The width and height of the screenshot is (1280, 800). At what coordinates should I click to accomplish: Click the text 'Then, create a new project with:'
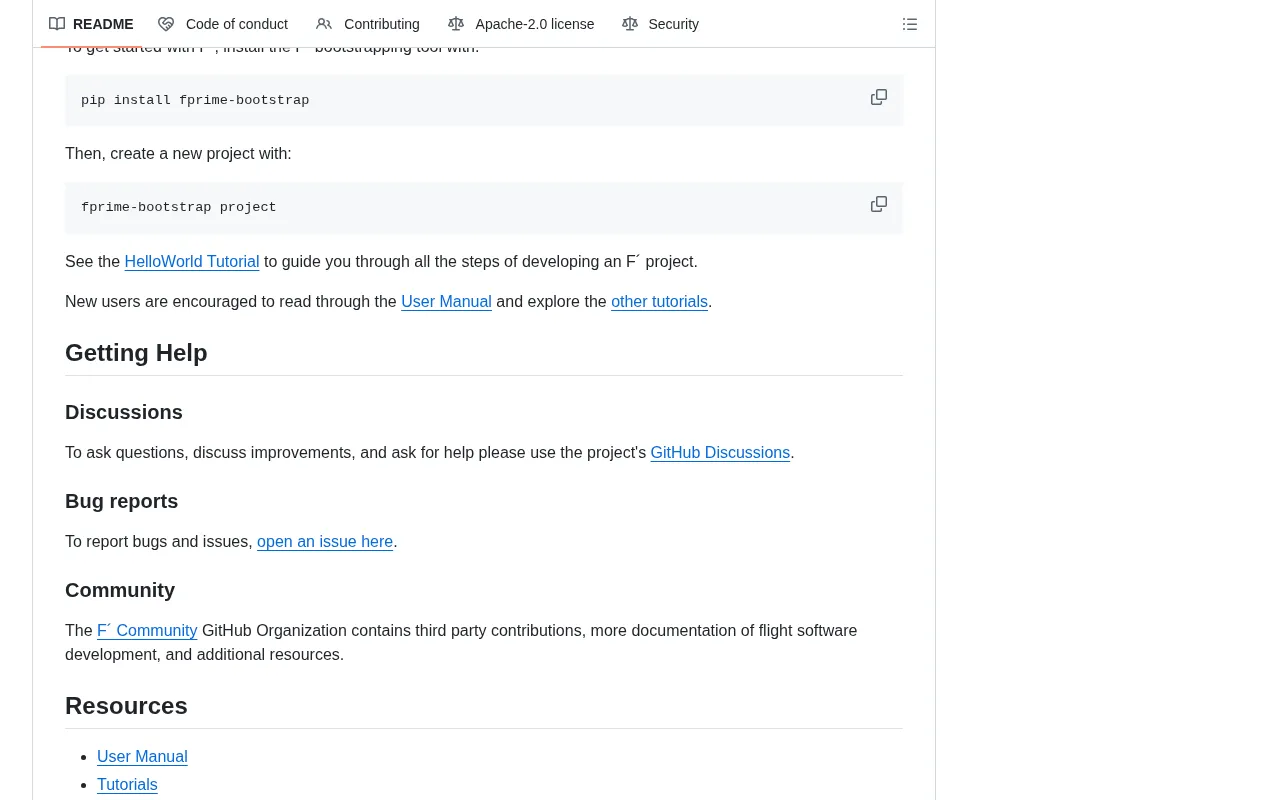178,154
